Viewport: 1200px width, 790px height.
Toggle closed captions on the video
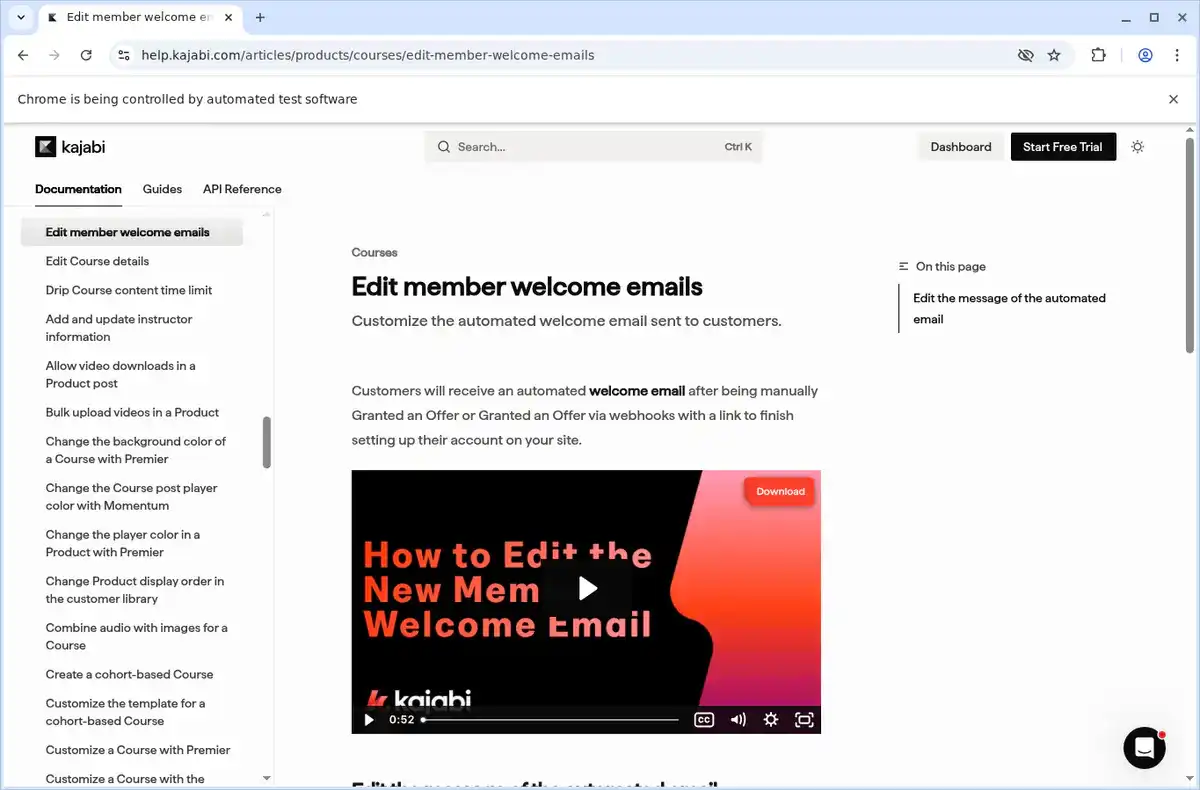click(704, 719)
